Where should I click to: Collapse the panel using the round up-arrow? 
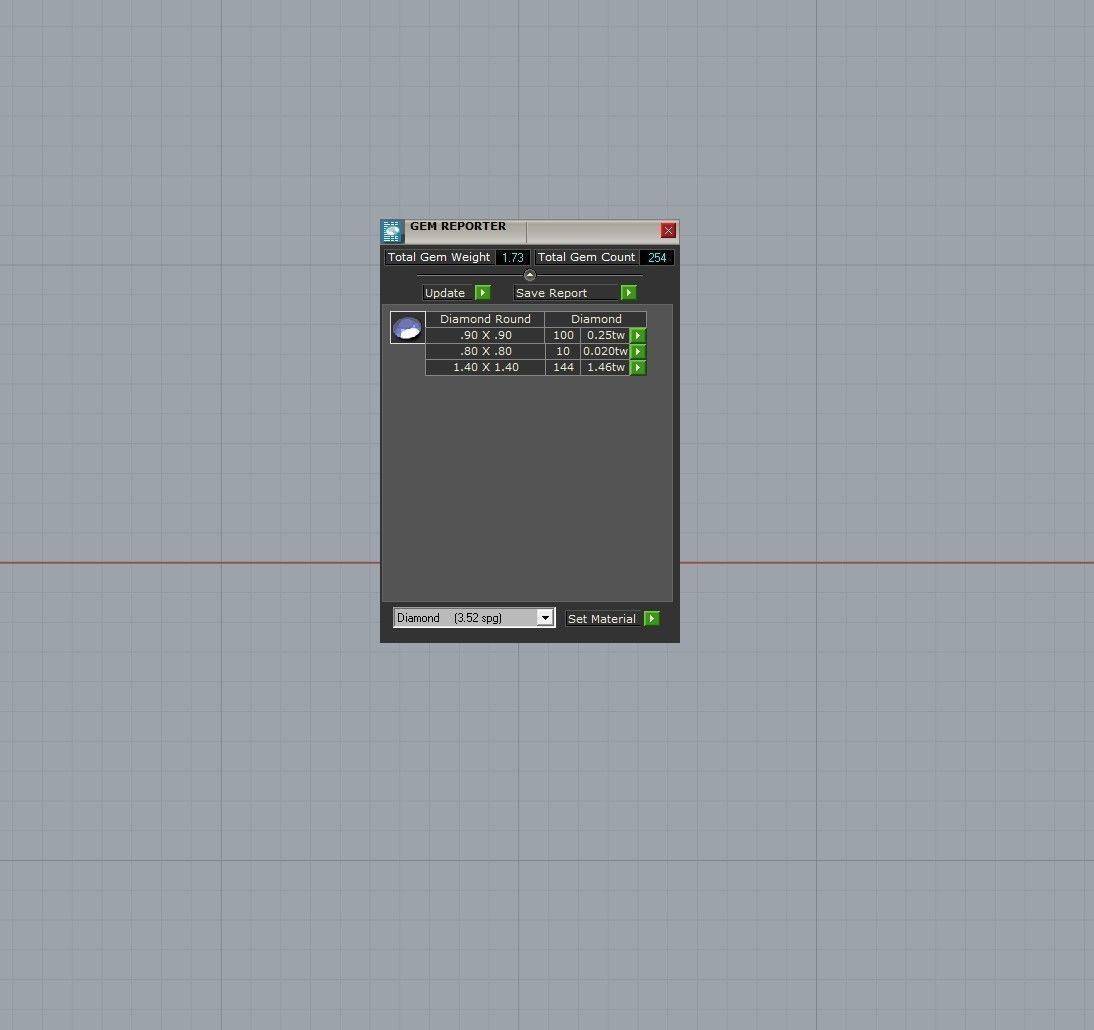(x=530, y=275)
